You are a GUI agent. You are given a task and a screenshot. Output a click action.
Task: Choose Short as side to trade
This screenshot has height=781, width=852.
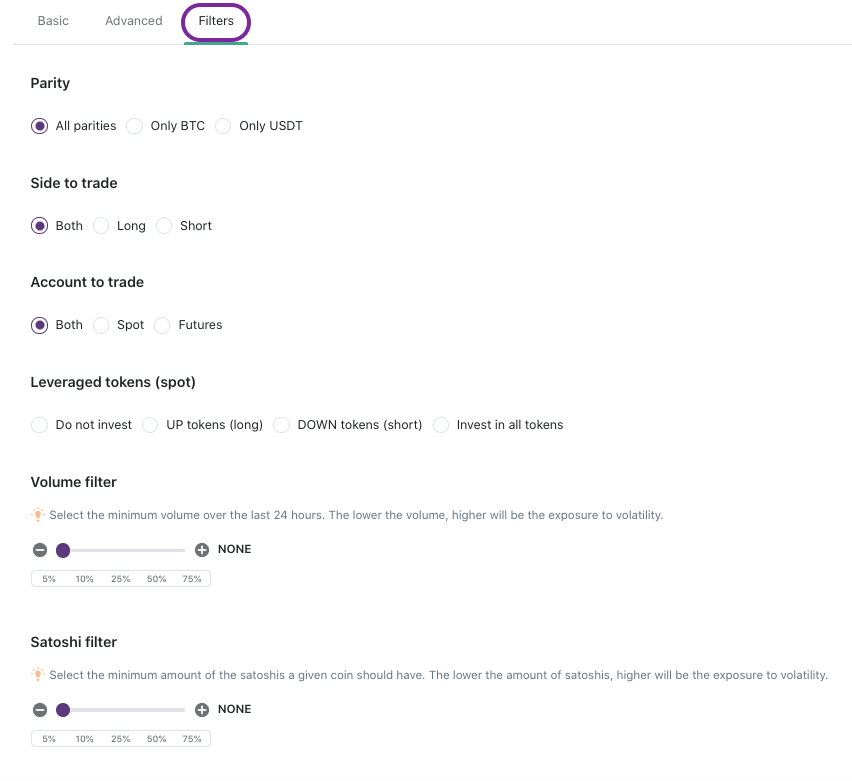(x=164, y=226)
